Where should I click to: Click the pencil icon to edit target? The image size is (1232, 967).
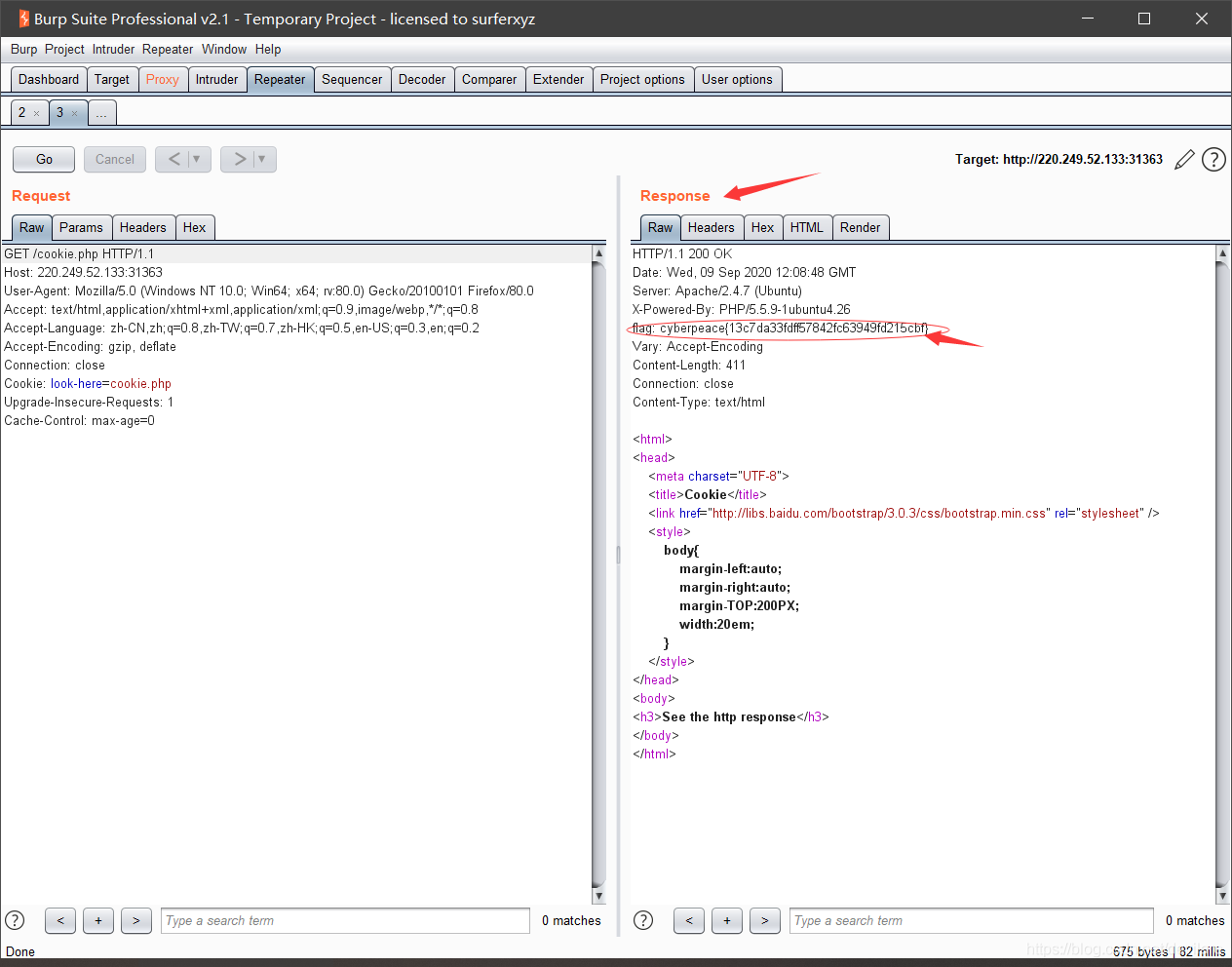(x=1184, y=160)
